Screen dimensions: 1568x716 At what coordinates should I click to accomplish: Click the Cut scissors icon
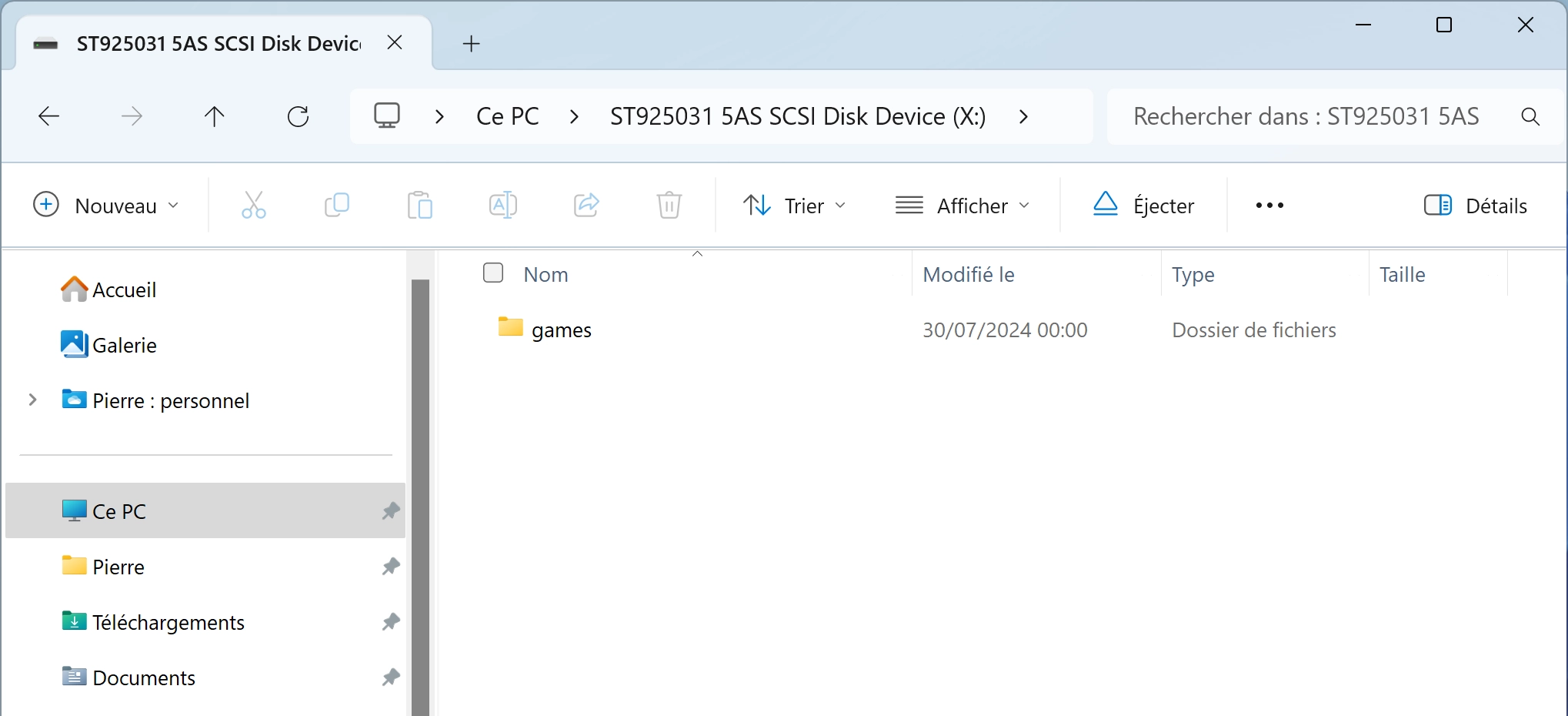253,206
